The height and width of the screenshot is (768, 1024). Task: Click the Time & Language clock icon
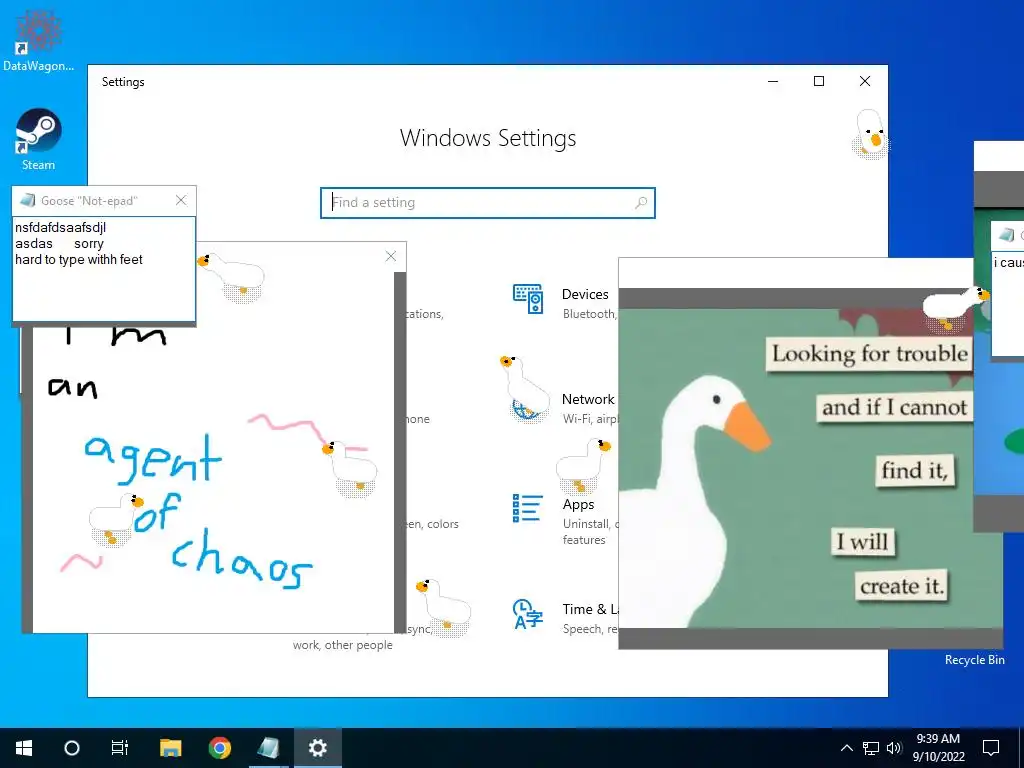click(528, 614)
